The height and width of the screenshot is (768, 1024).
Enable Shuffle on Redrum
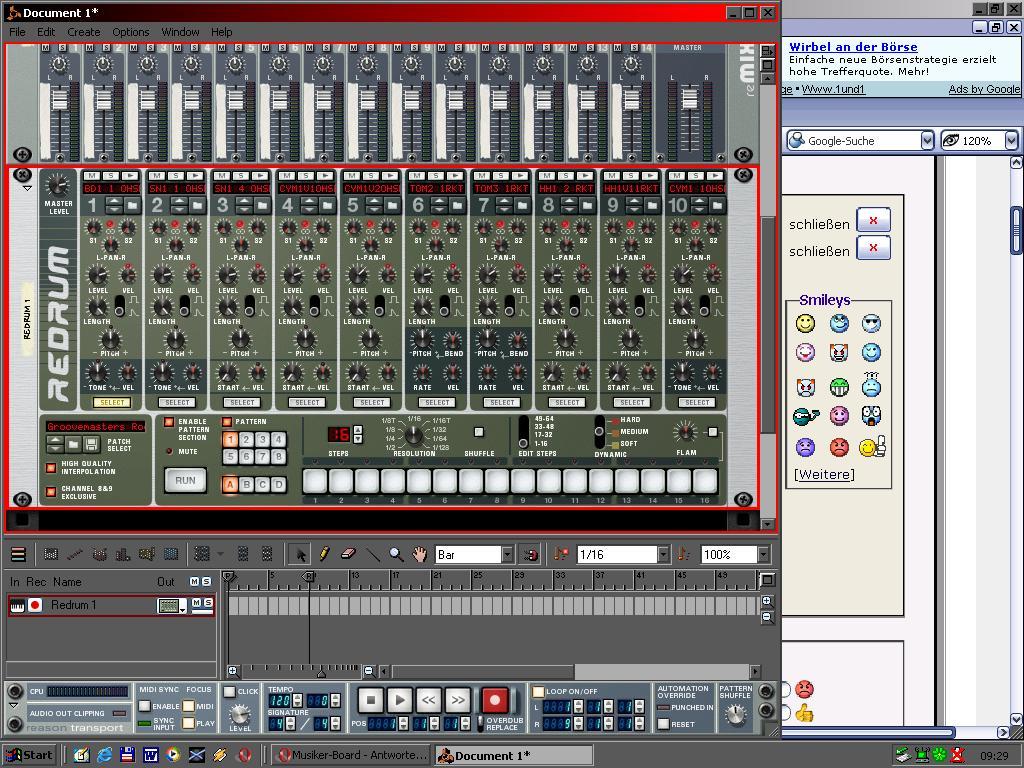[479, 432]
